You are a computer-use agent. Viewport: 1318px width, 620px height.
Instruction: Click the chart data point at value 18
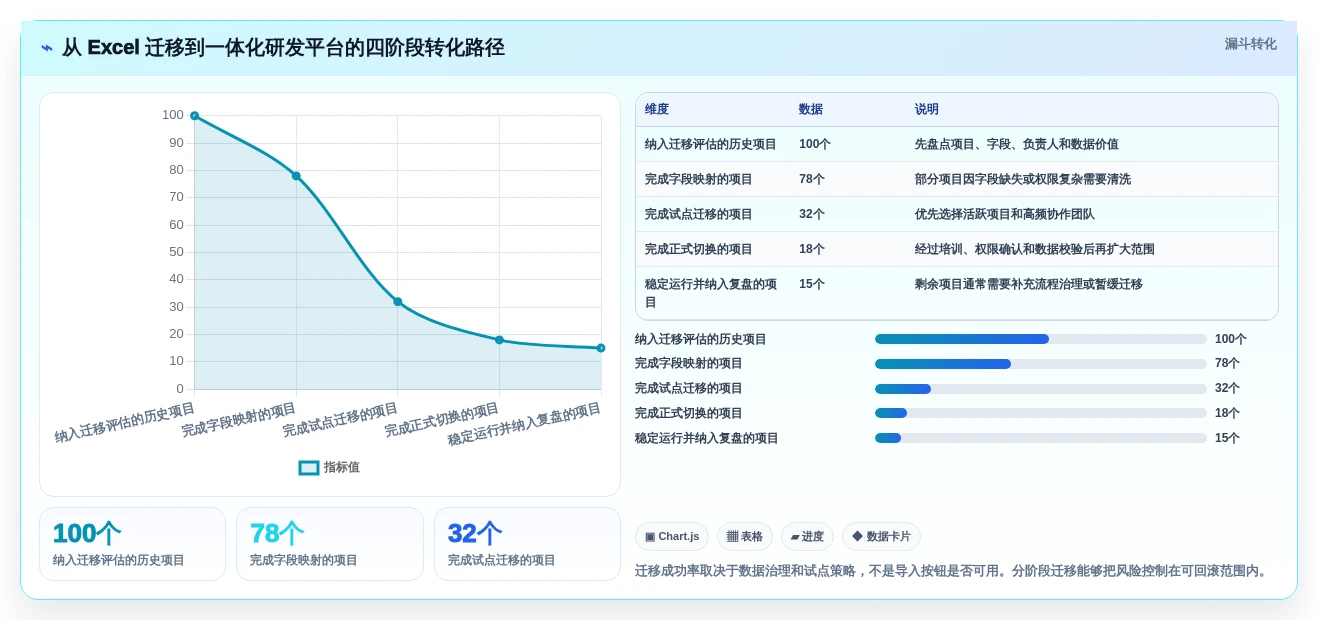point(499,340)
